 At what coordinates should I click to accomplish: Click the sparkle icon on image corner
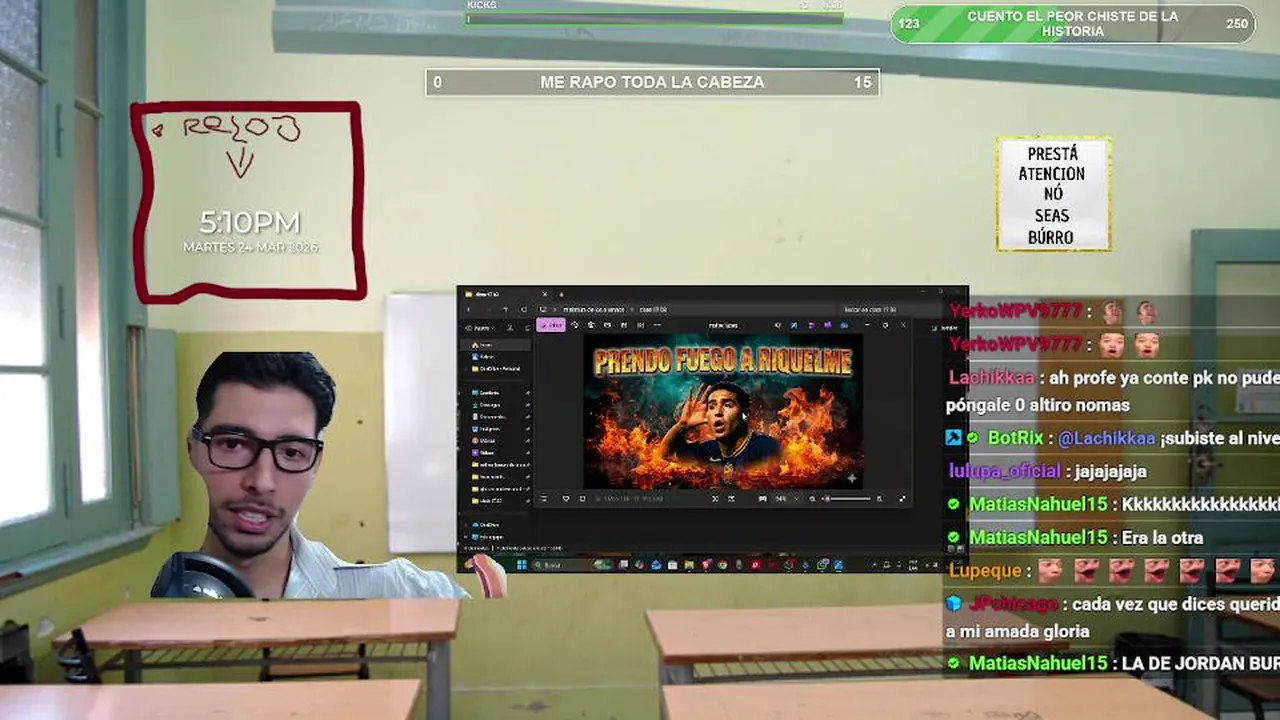pyautogui.click(x=852, y=480)
